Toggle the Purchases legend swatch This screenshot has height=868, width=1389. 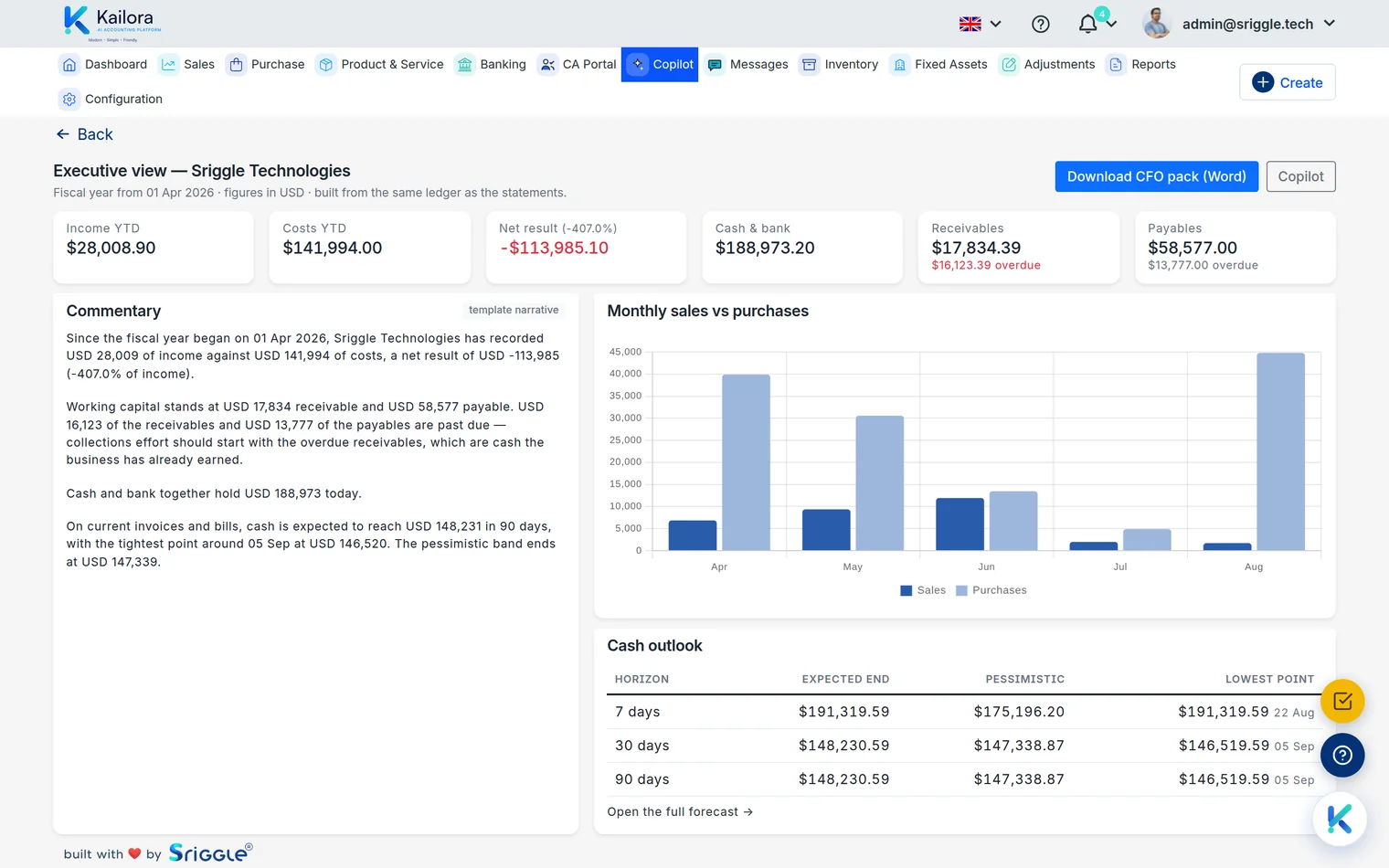pos(961,591)
